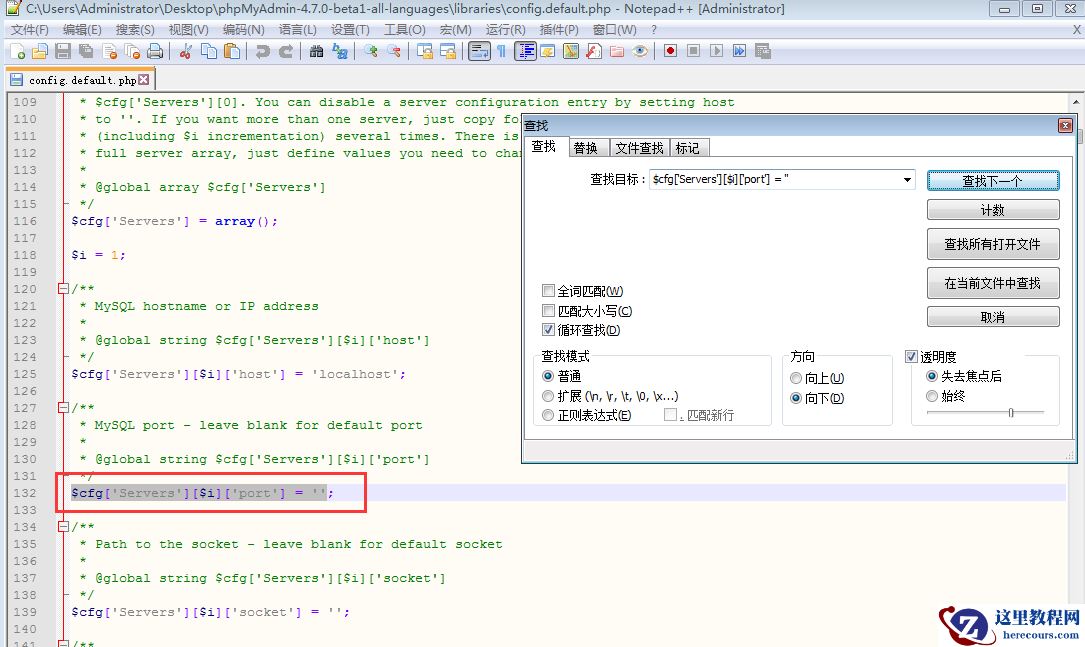
Task: Stop macro recording using square icon
Action: tap(693, 51)
